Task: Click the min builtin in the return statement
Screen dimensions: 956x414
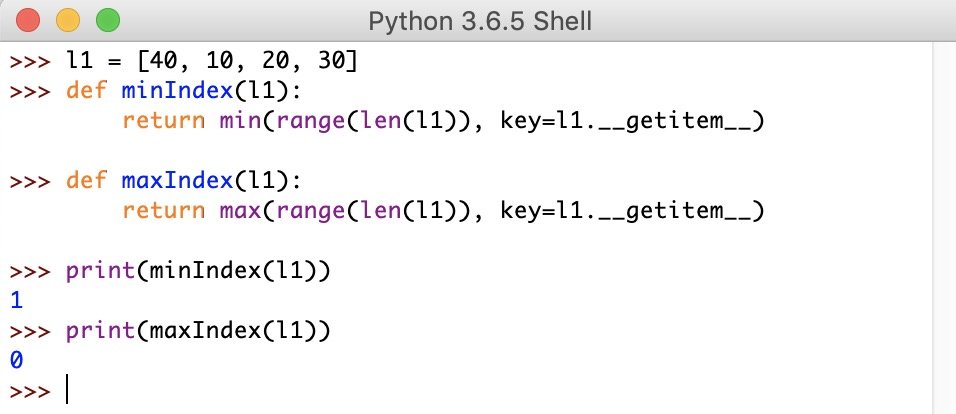Action: coord(240,121)
